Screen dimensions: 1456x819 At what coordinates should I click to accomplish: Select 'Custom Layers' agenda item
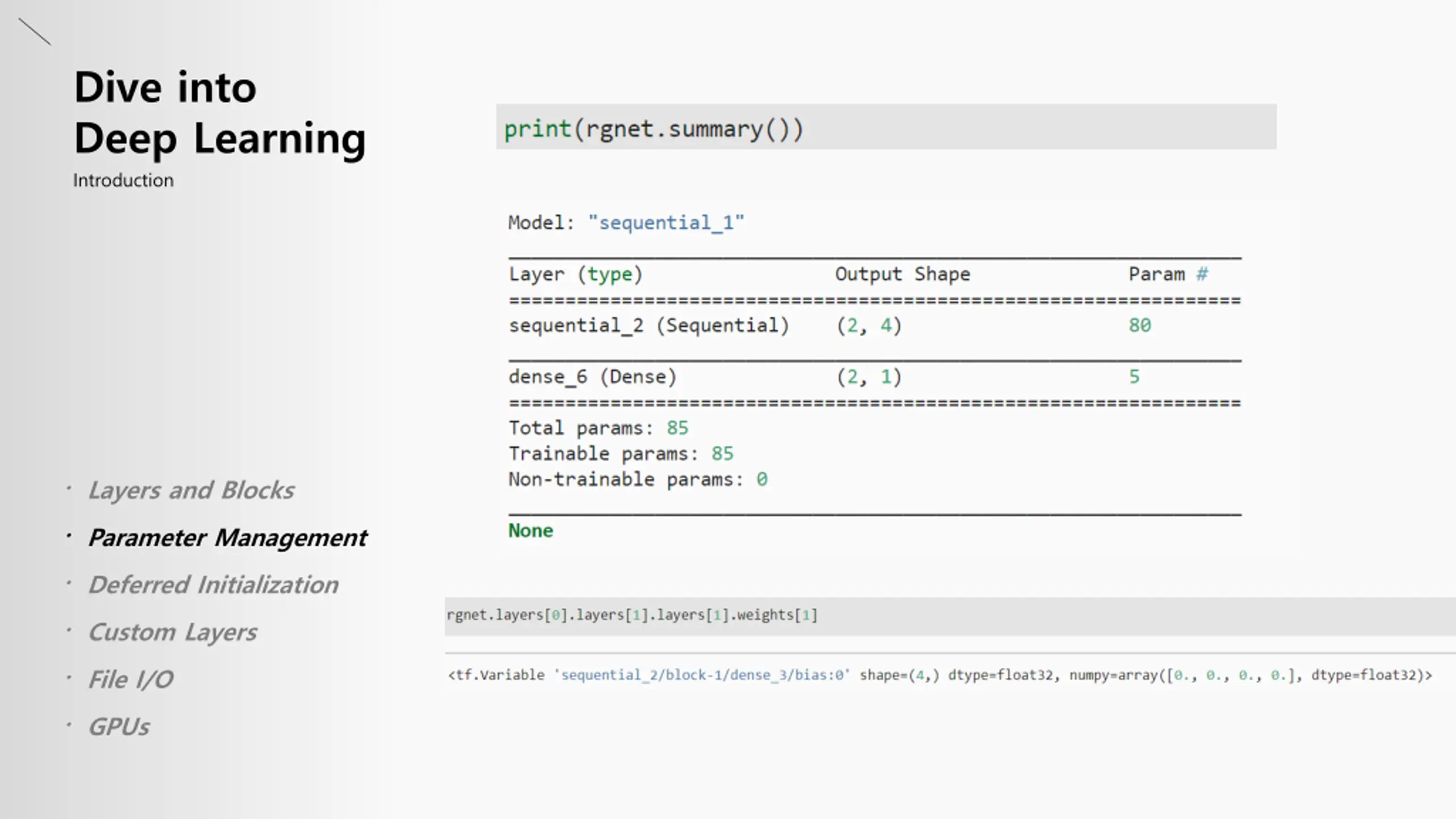(x=172, y=632)
